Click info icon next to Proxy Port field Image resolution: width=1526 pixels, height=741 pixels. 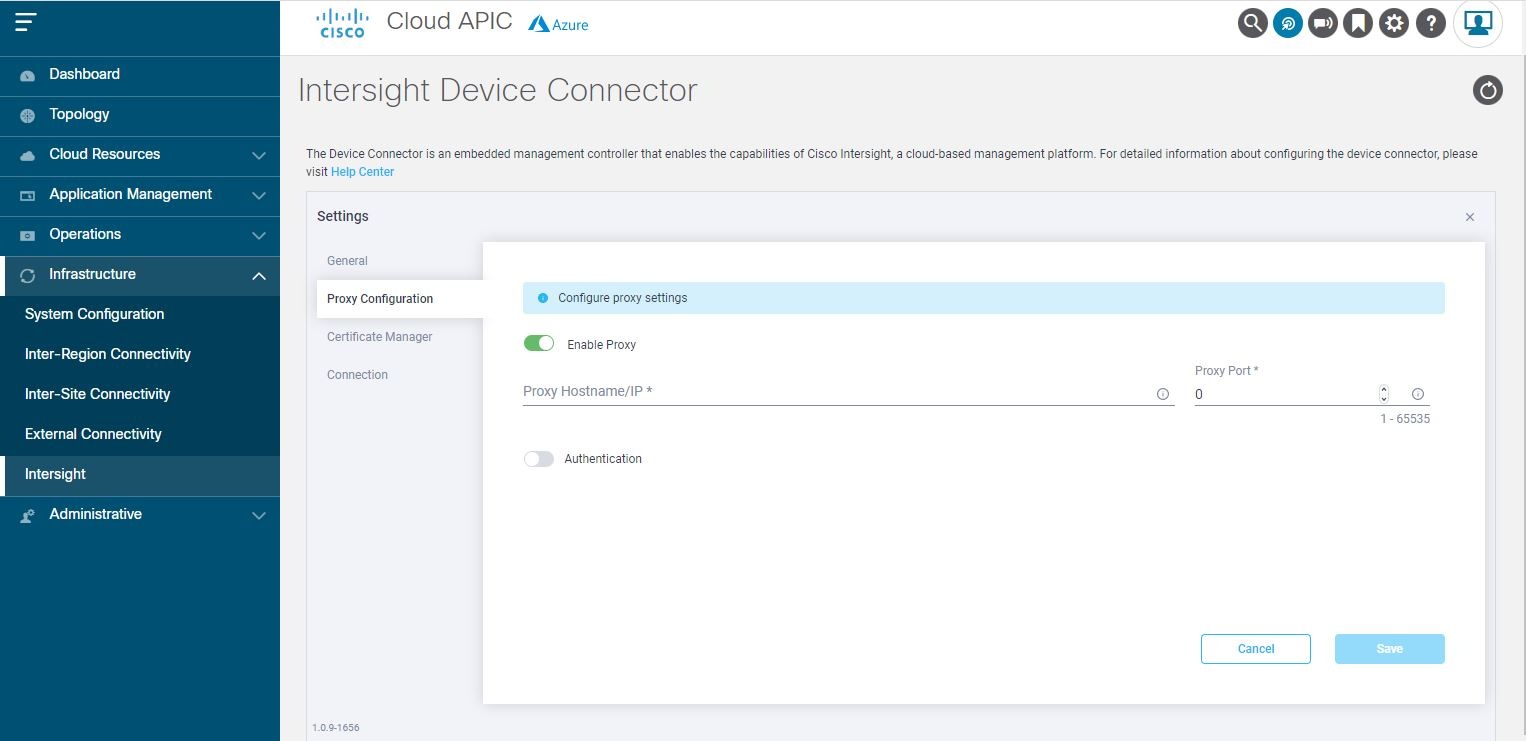click(x=1417, y=394)
